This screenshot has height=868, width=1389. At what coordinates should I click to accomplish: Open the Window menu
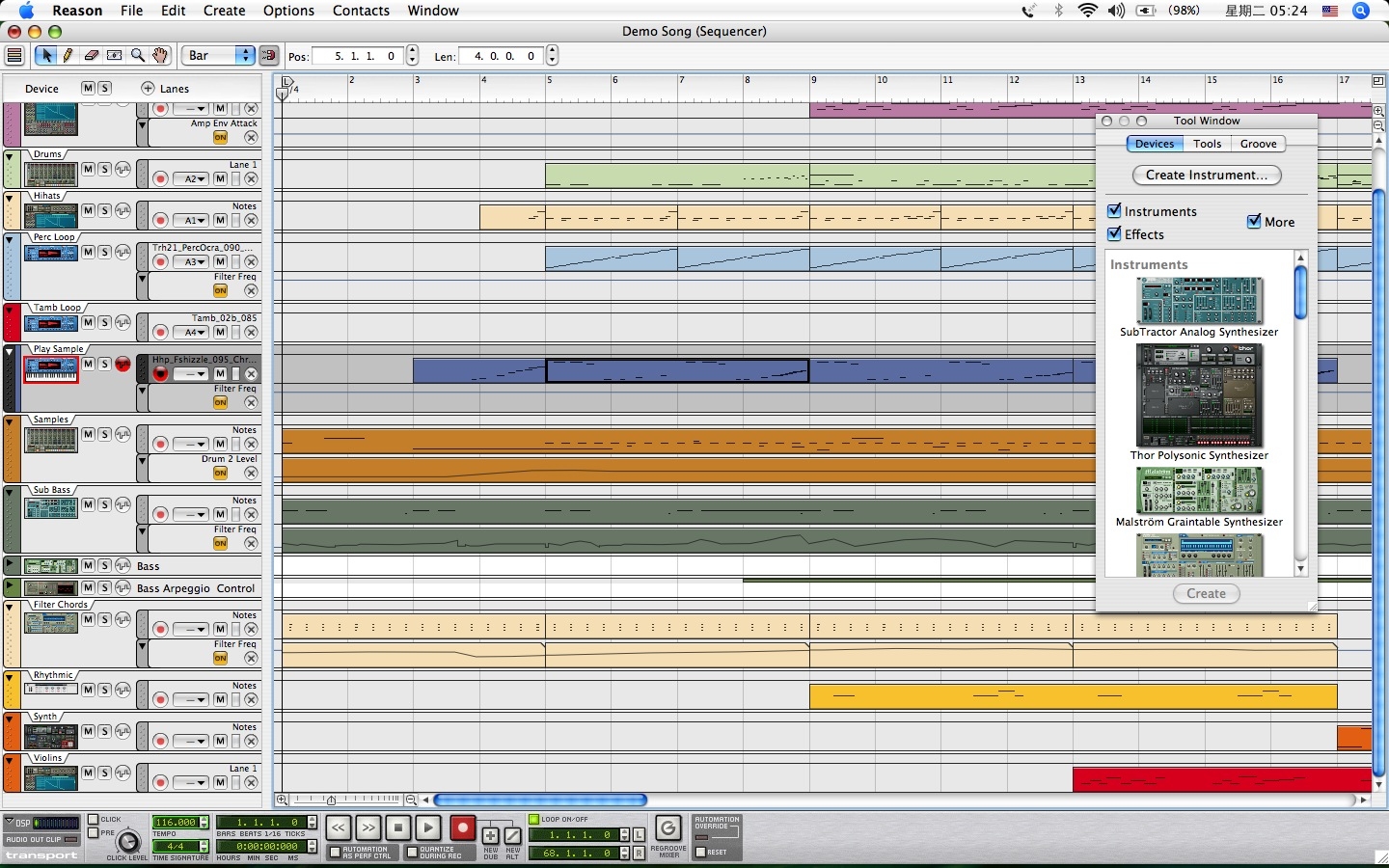(433, 11)
